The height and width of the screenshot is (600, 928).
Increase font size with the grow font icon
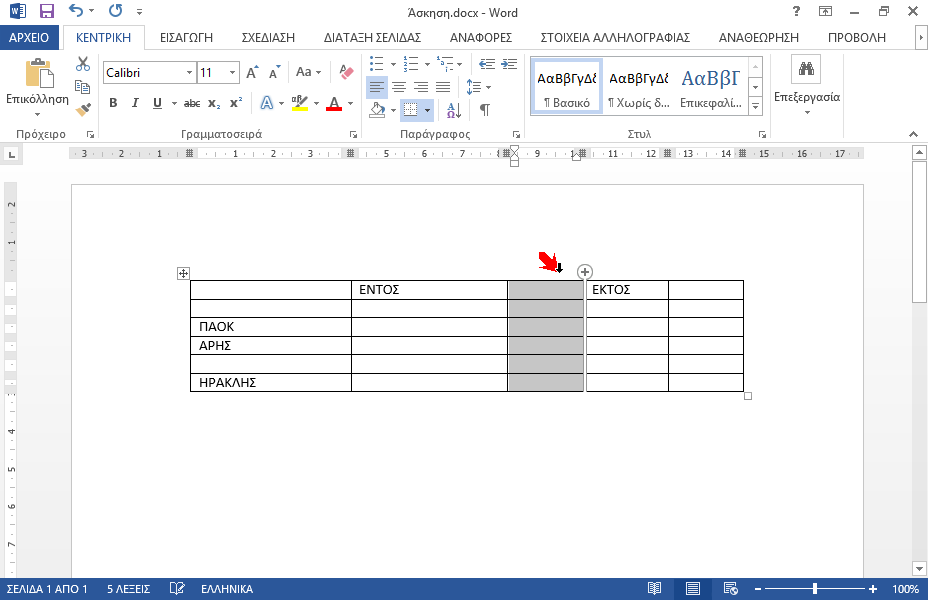click(252, 73)
